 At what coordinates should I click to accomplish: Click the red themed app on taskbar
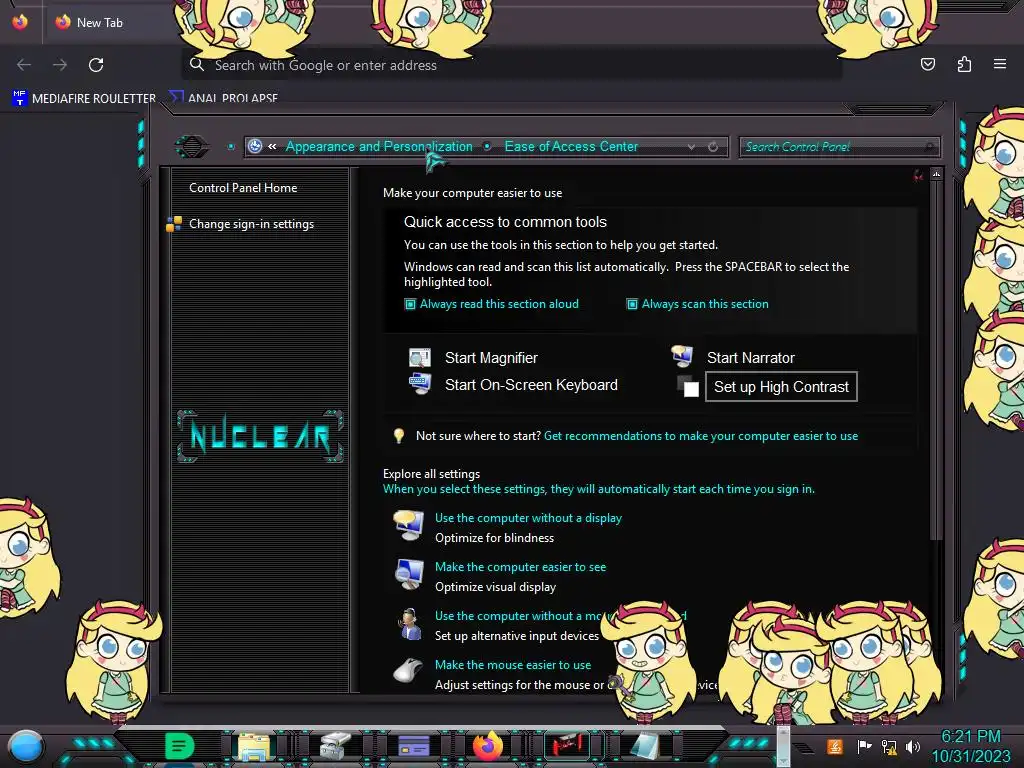coord(566,746)
